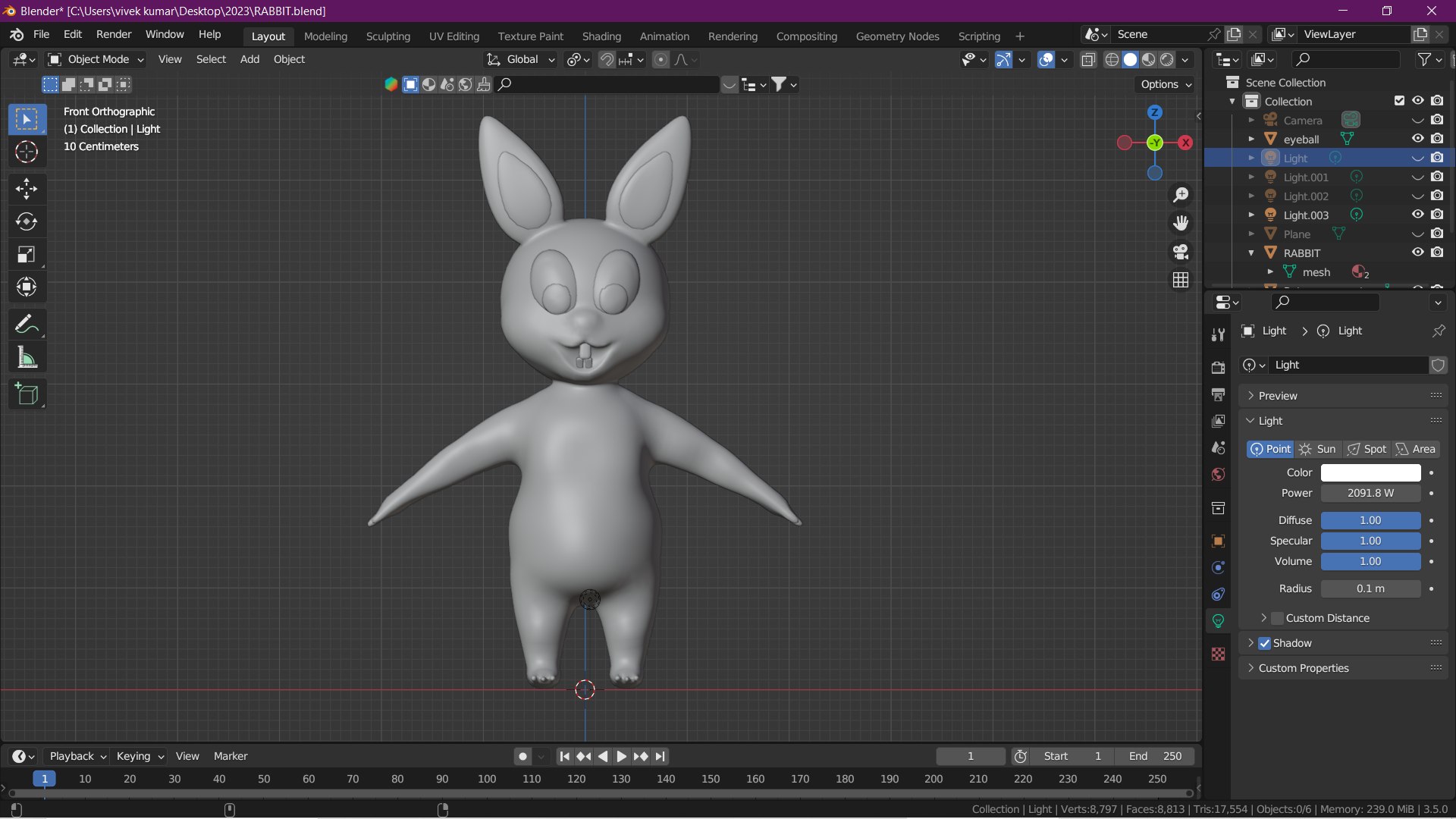This screenshot has width=1456, height=819.
Task: Open the World properties tab icon
Action: pyautogui.click(x=1218, y=474)
